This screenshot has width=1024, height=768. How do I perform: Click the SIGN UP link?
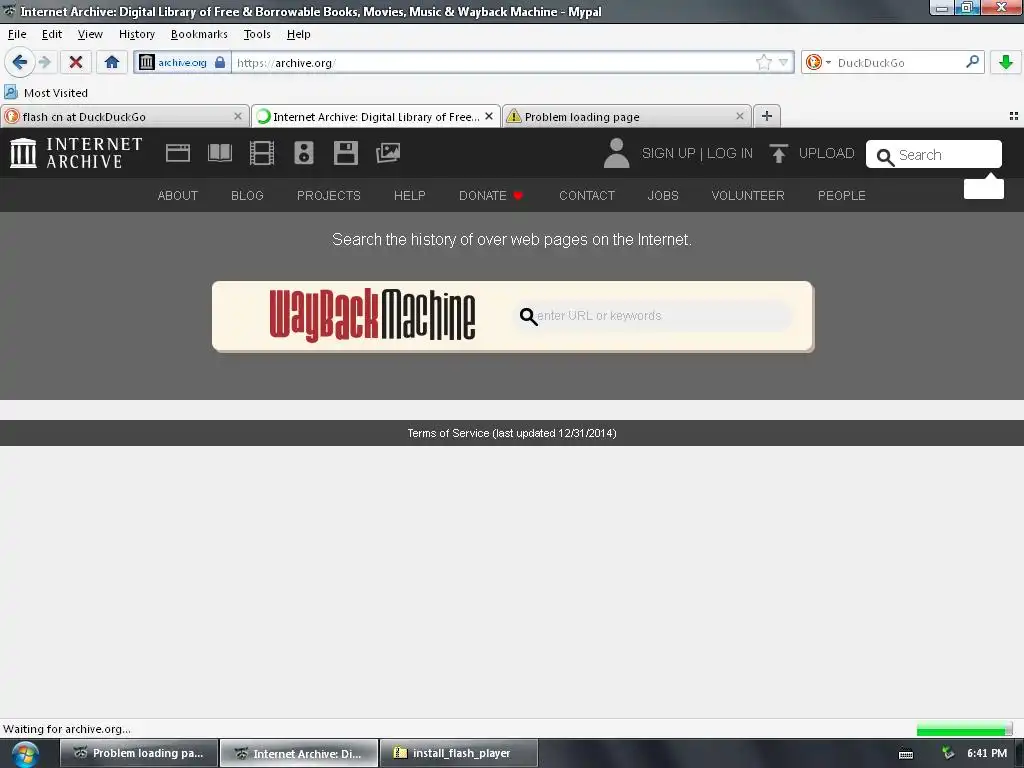pyautogui.click(x=669, y=153)
